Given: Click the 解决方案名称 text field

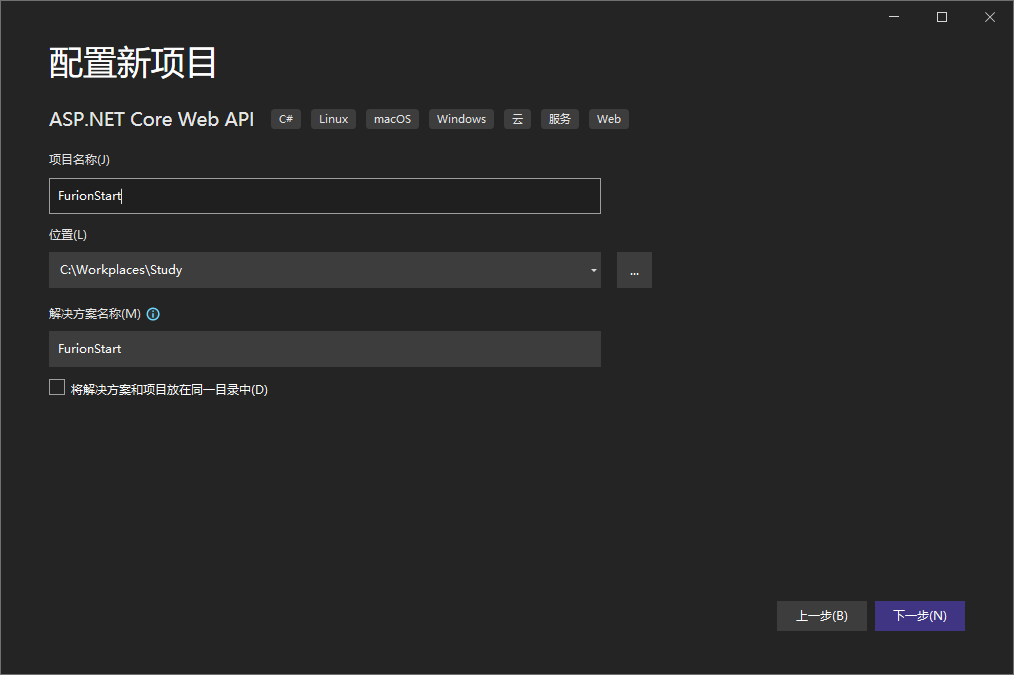Looking at the screenshot, I should (324, 349).
